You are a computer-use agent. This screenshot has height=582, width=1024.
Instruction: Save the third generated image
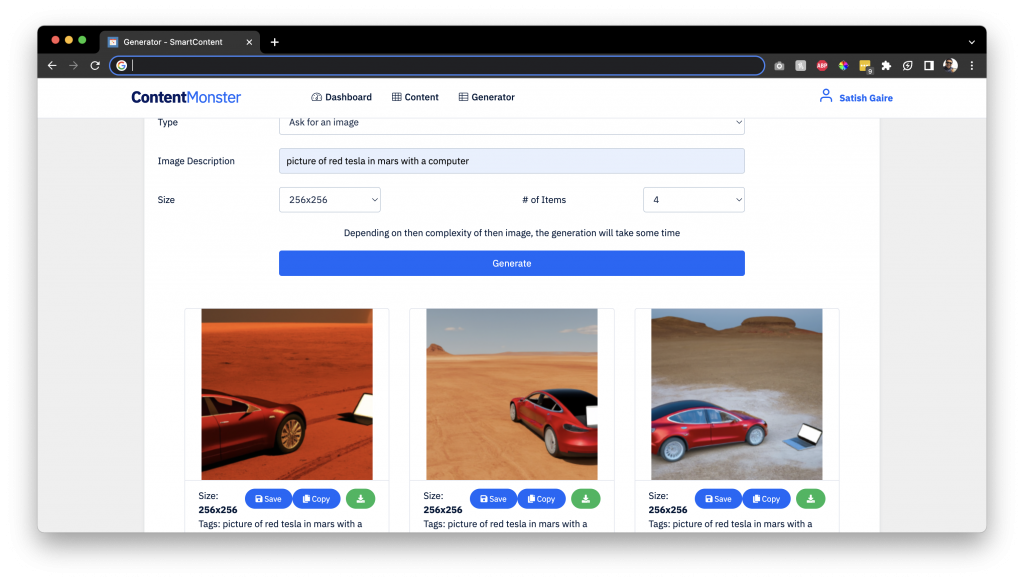click(718, 499)
